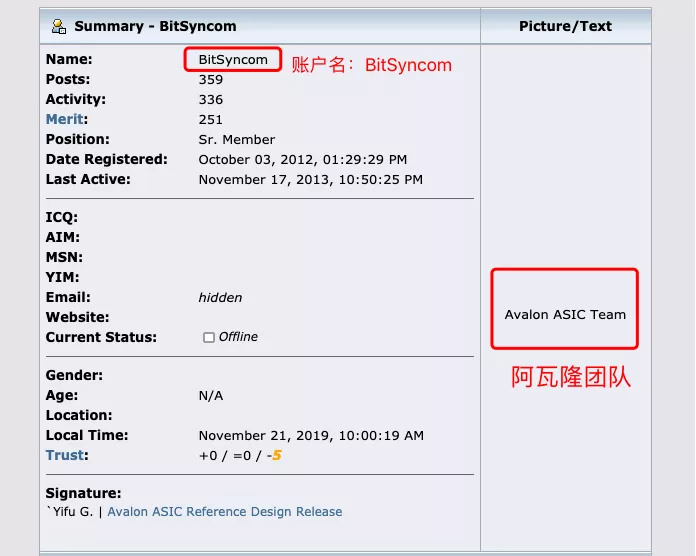Click the hidden email value
This screenshot has width=696, height=556.
point(220,297)
